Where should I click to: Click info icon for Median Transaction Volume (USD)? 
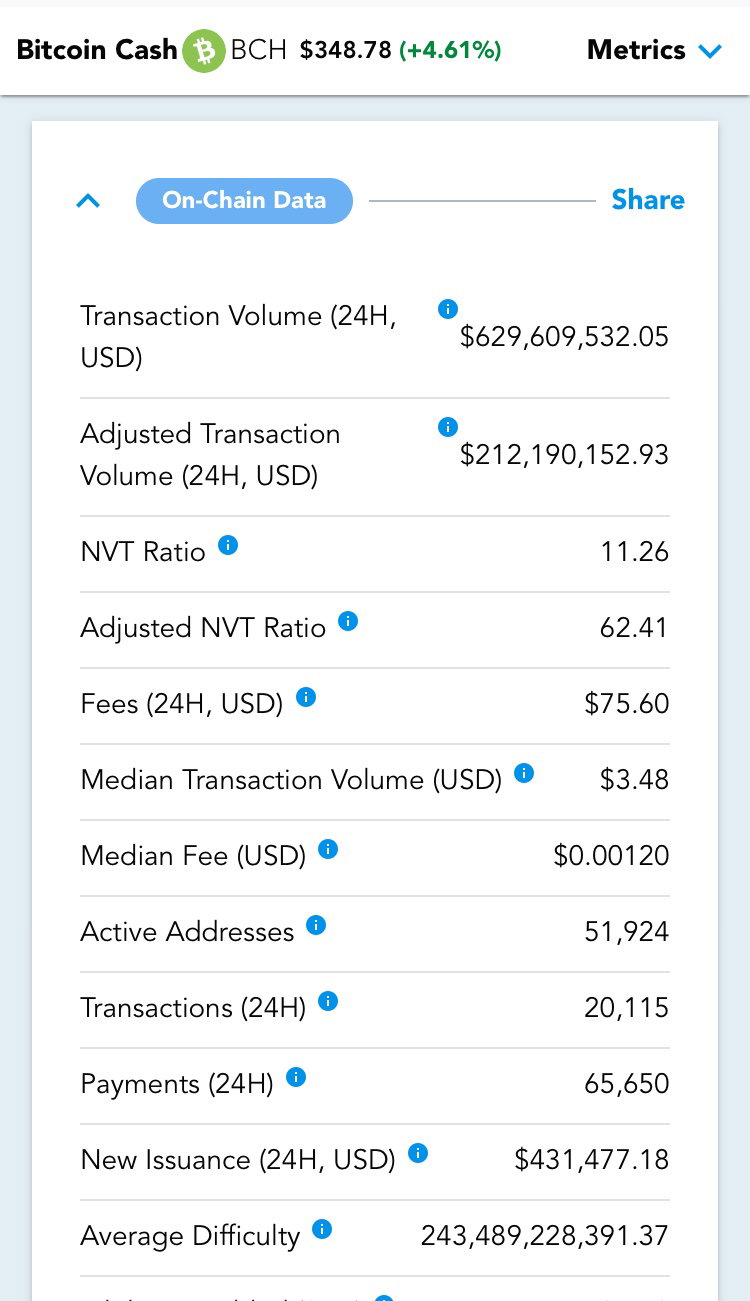pyautogui.click(x=524, y=773)
